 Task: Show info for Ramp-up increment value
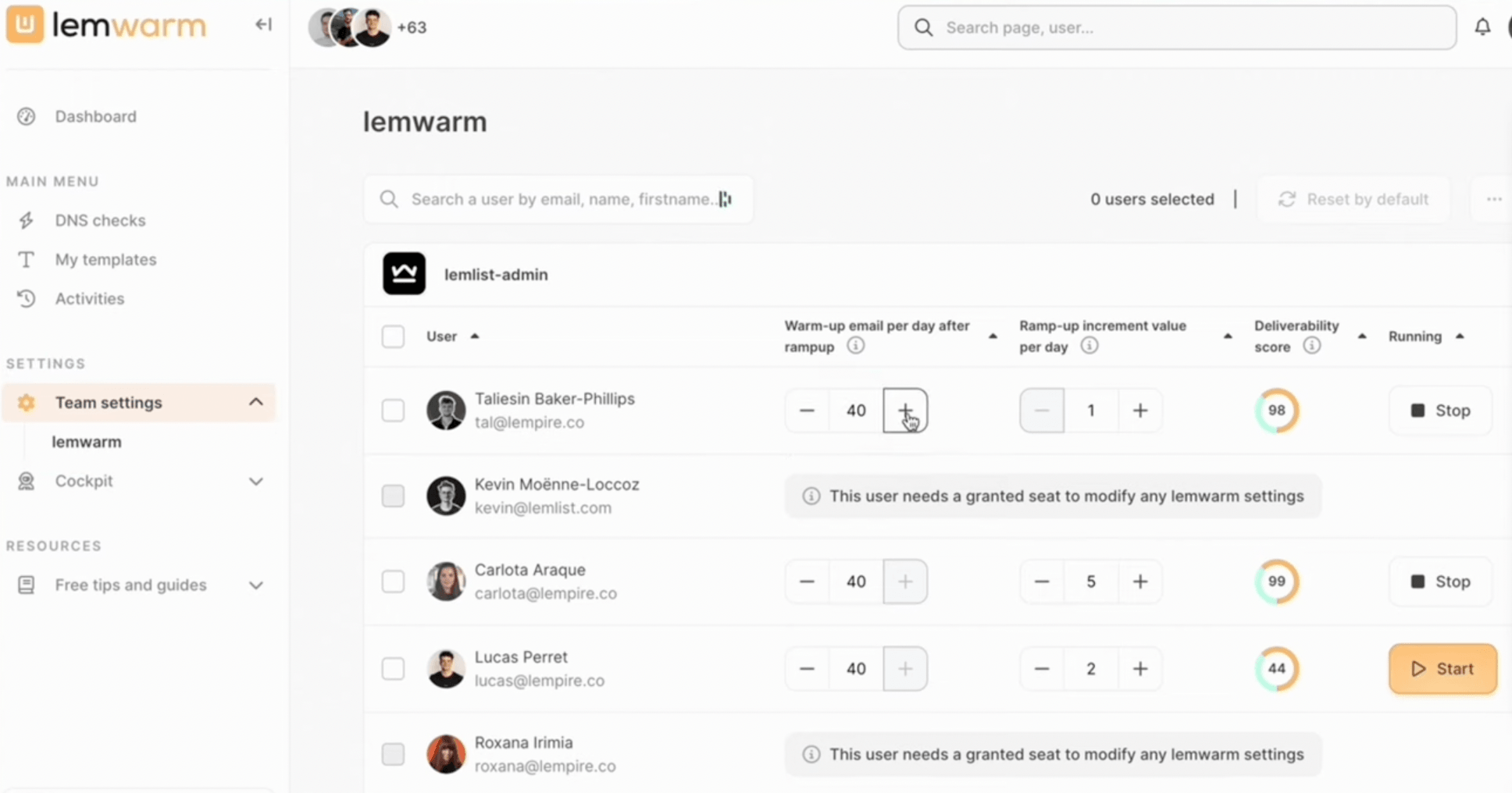point(1089,345)
